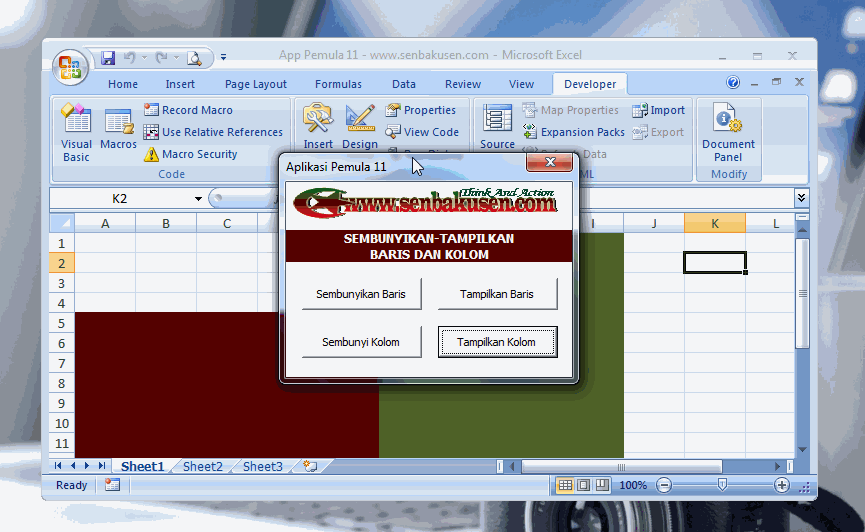
Task: Open the Document Panel
Action: (728, 132)
